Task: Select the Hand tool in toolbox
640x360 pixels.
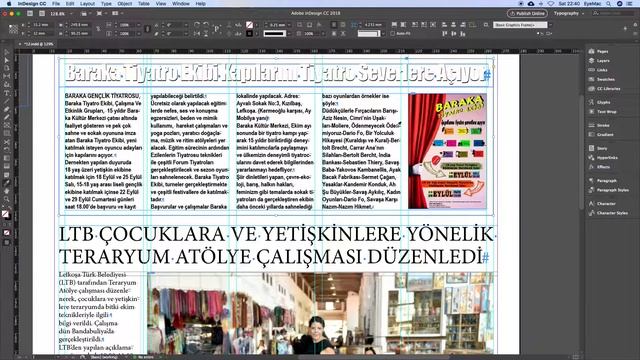Action: (7, 191)
